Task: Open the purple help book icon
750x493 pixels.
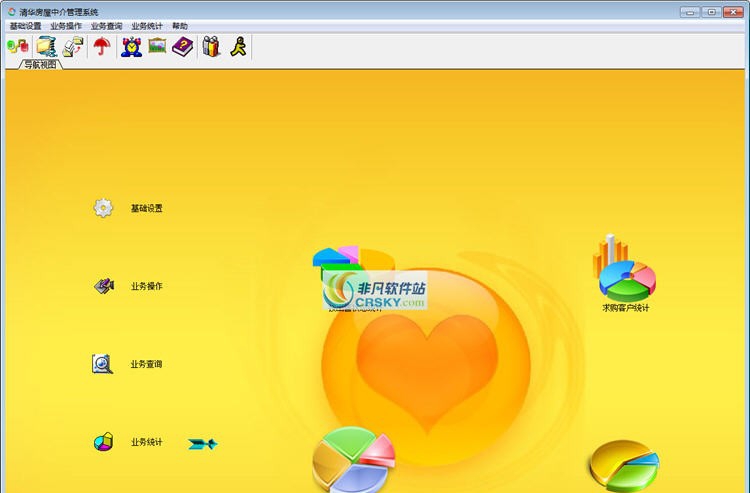Action: point(183,47)
